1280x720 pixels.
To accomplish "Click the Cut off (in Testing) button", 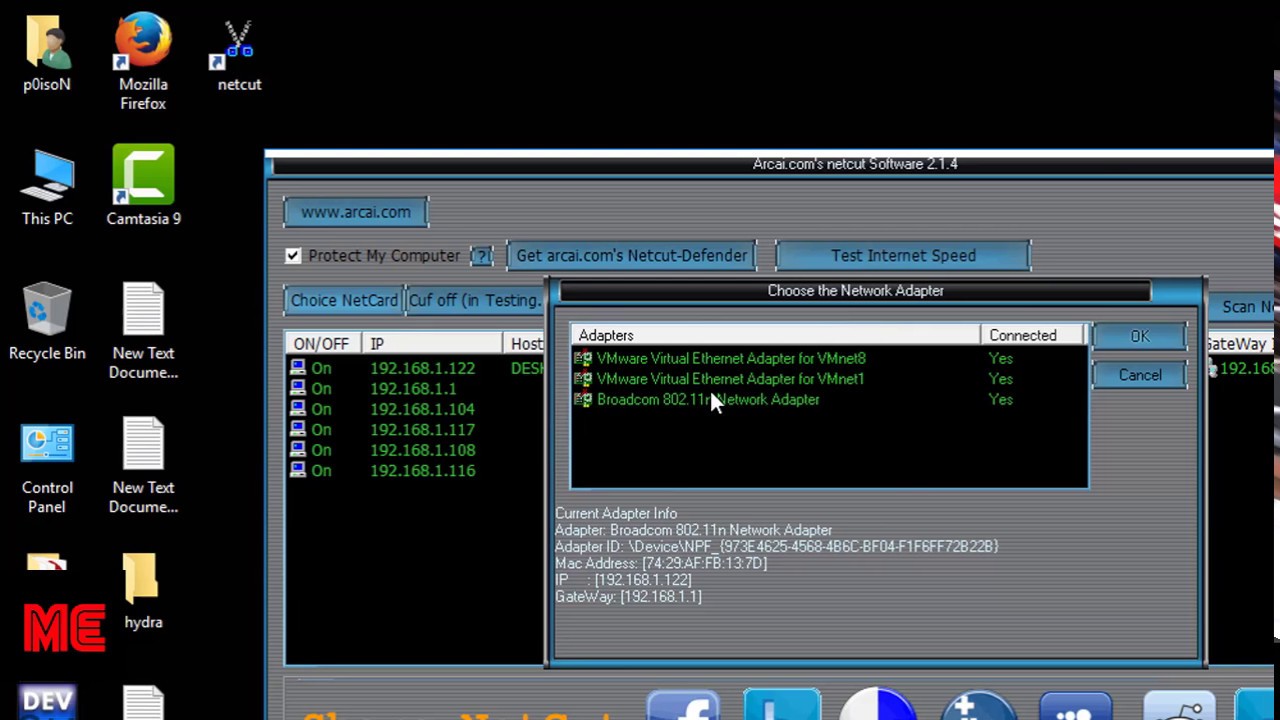I will pos(475,300).
